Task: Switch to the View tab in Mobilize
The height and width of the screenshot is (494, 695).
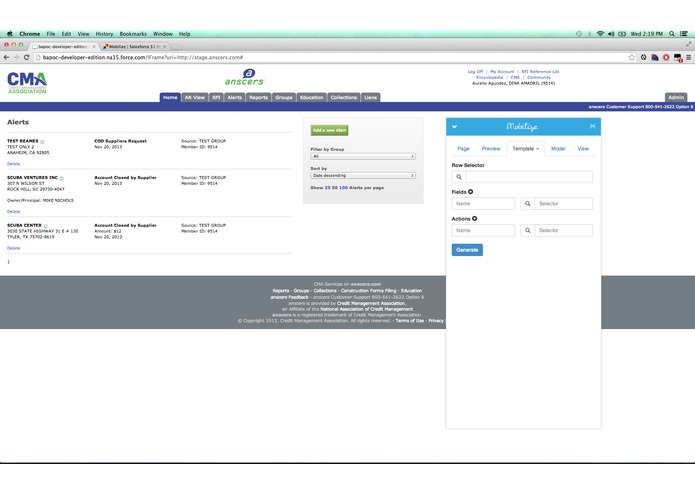Action: [x=583, y=149]
